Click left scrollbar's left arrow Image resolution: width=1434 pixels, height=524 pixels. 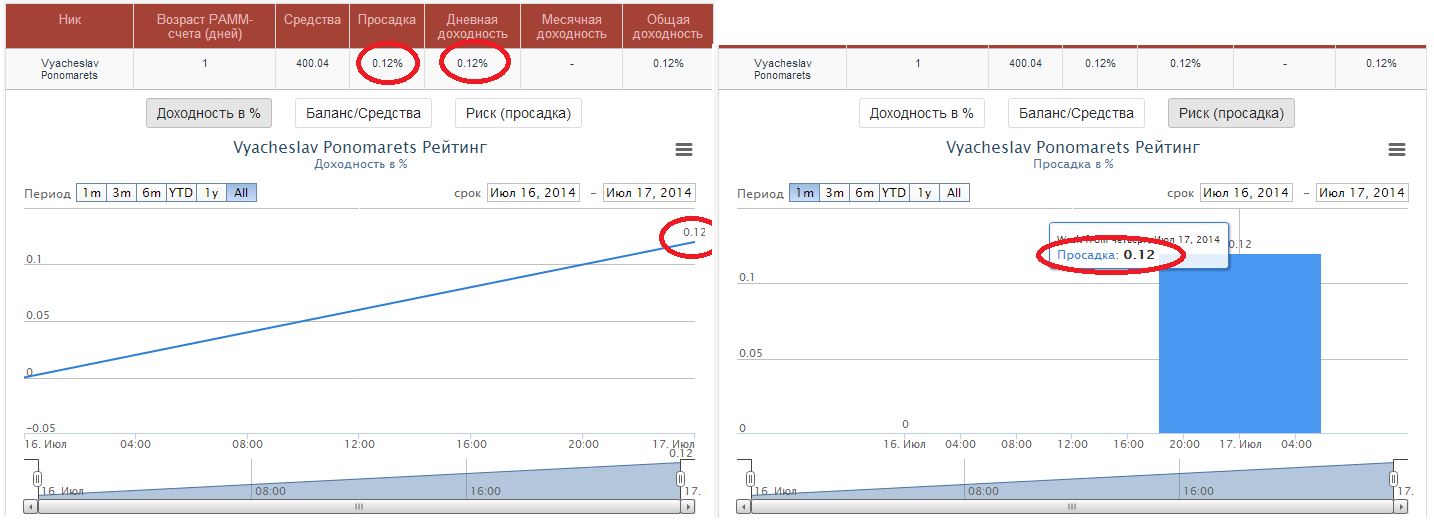coord(30,507)
